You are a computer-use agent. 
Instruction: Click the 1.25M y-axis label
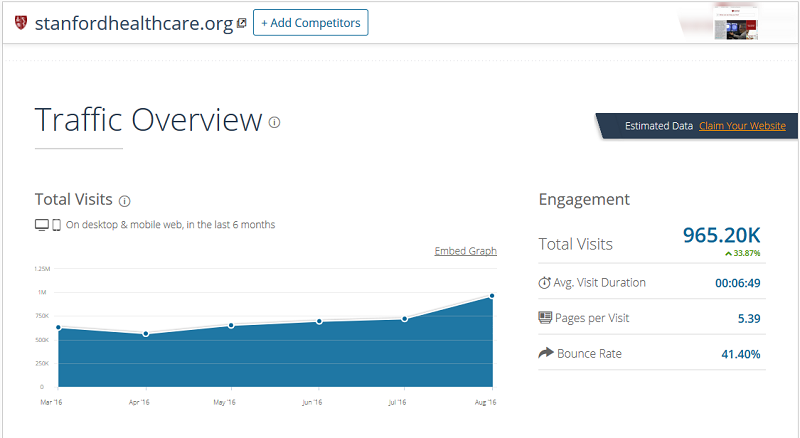point(42,269)
